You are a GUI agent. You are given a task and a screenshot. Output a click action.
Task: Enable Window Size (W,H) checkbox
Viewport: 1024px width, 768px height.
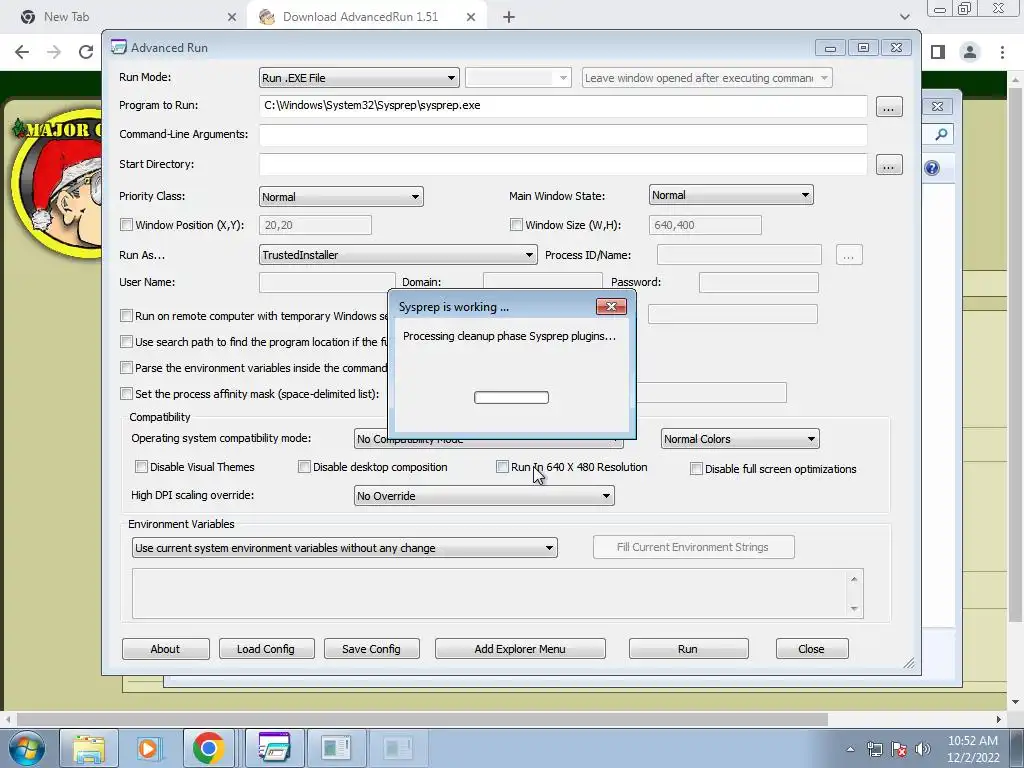pos(517,225)
